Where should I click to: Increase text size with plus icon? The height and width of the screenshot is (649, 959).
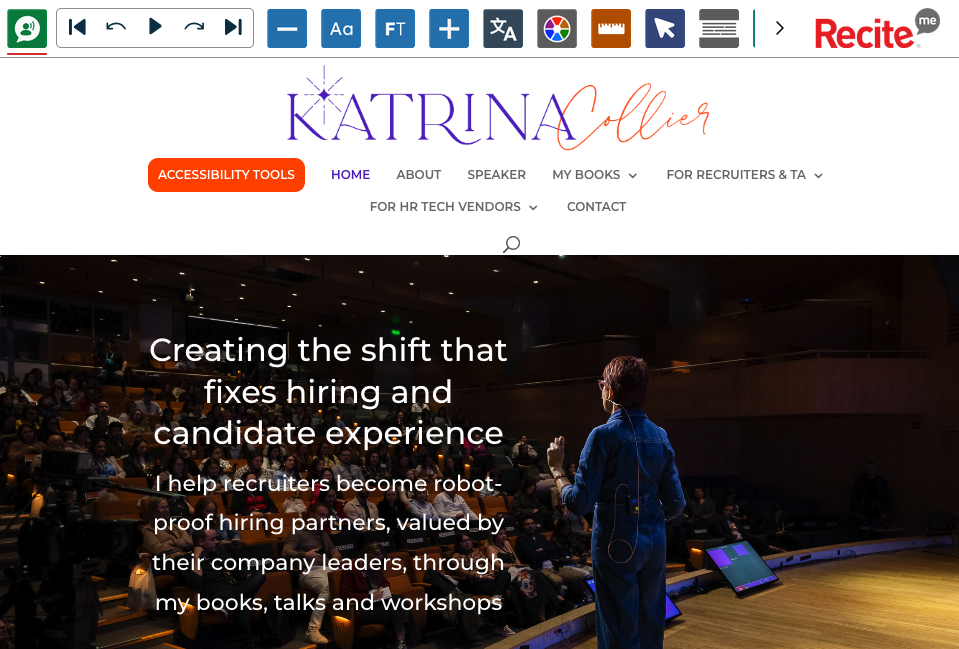pos(449,29)
